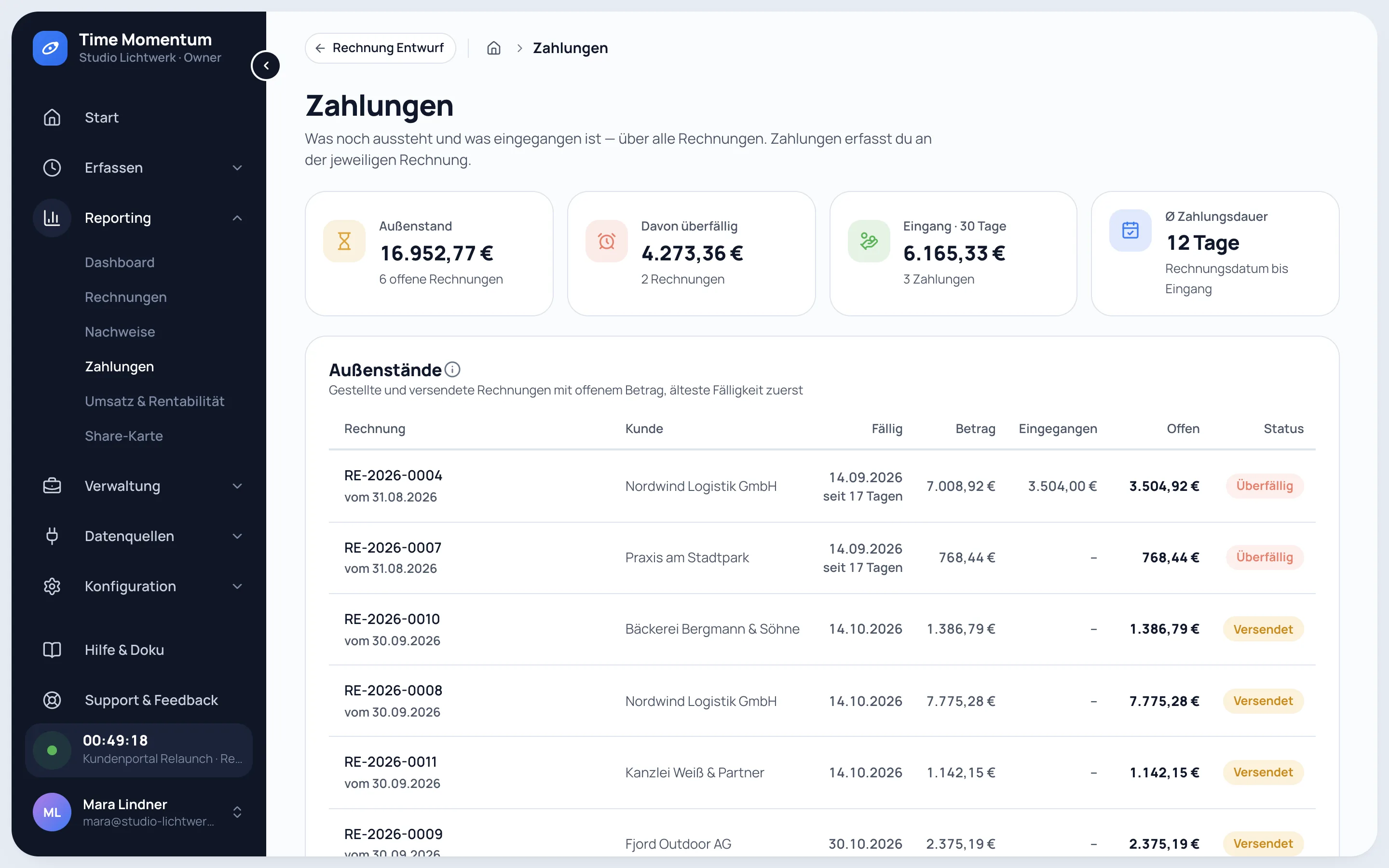The height and width of the screenshot is (868, 1389).
Task: Click Versendet status badge for RE-2026-0010
Action: (1263, 629)
